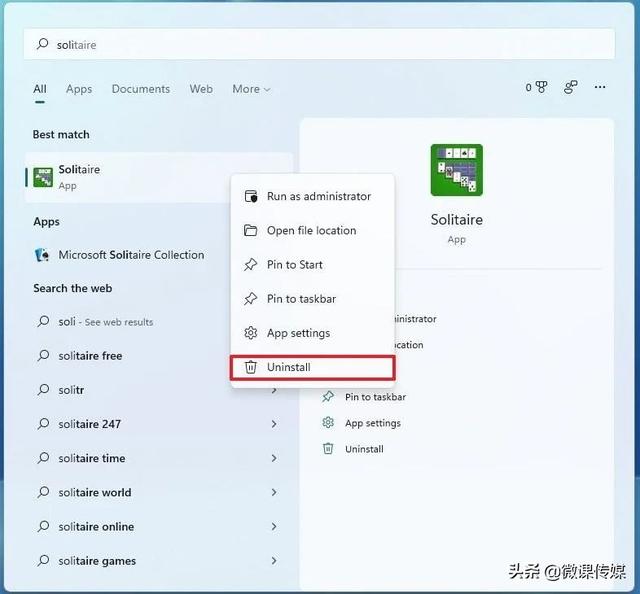Choose Pin to Start in context menu

point(312,265)
